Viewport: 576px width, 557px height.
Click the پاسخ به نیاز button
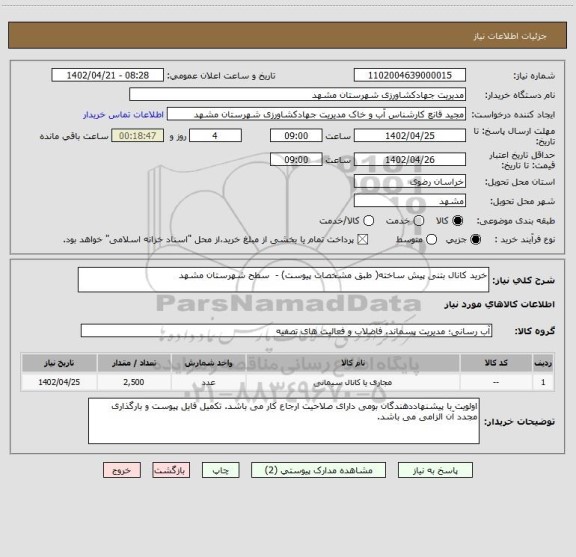coord(435,470)
